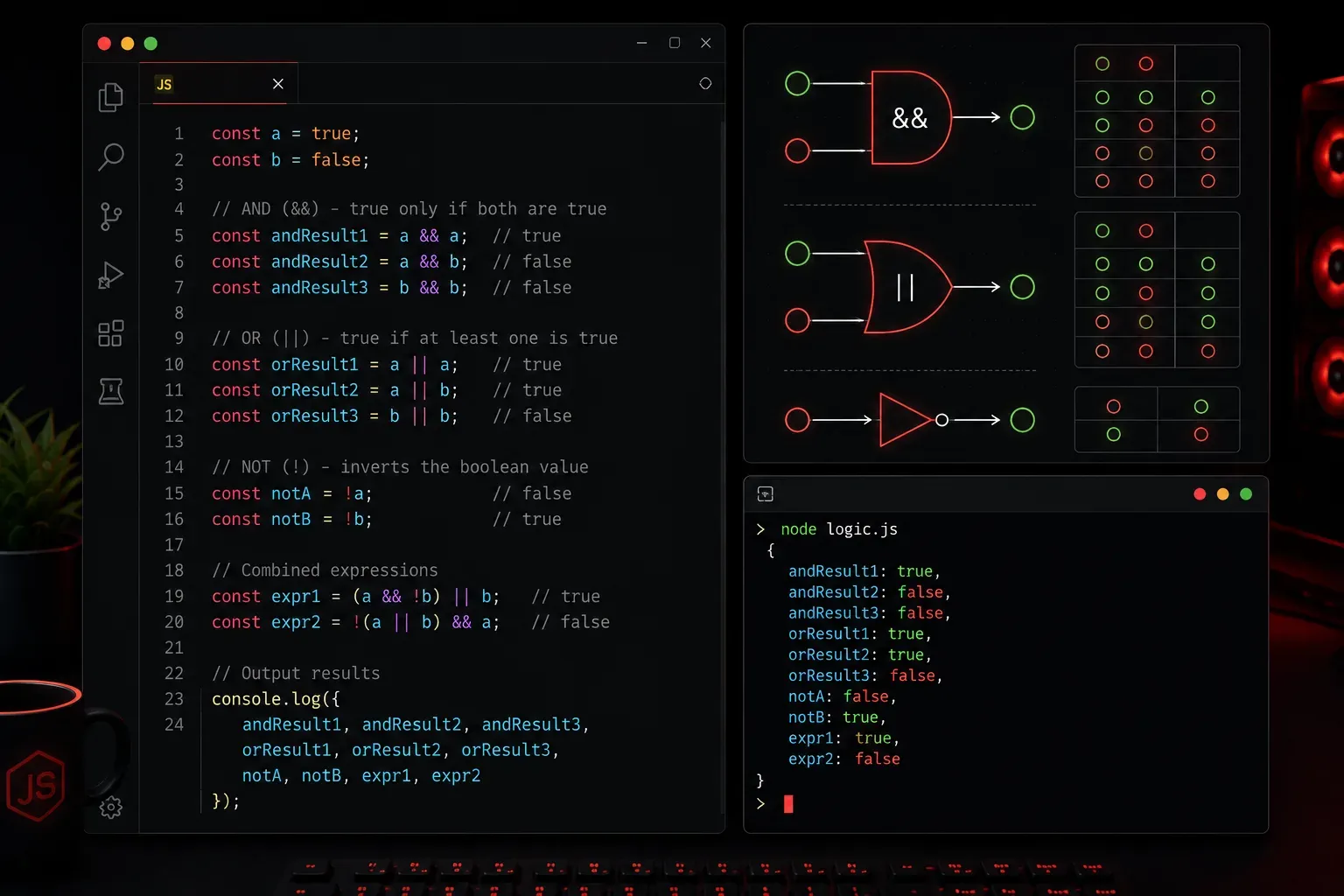Screen dimensions: 1344x896
Task: Click the OR comment on line 9
Action: tap(415, 338)
